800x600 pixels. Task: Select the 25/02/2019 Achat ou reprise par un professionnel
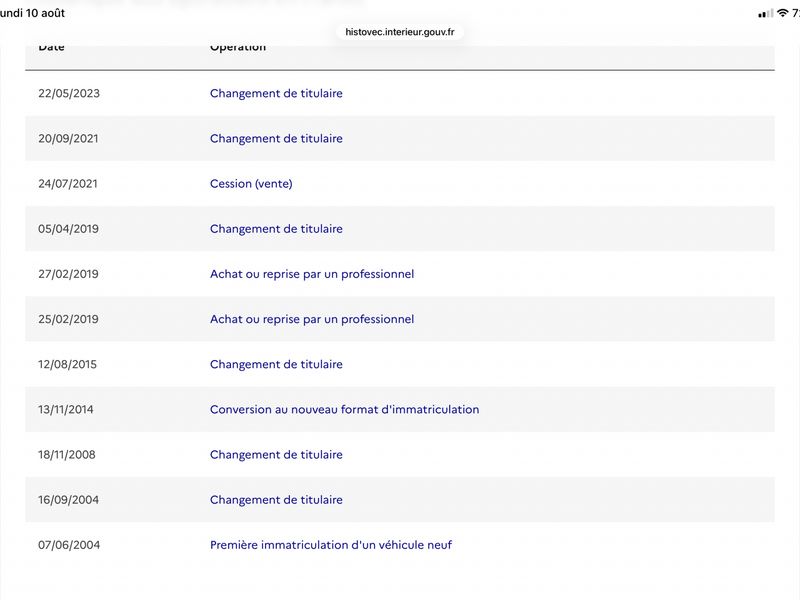312,319
